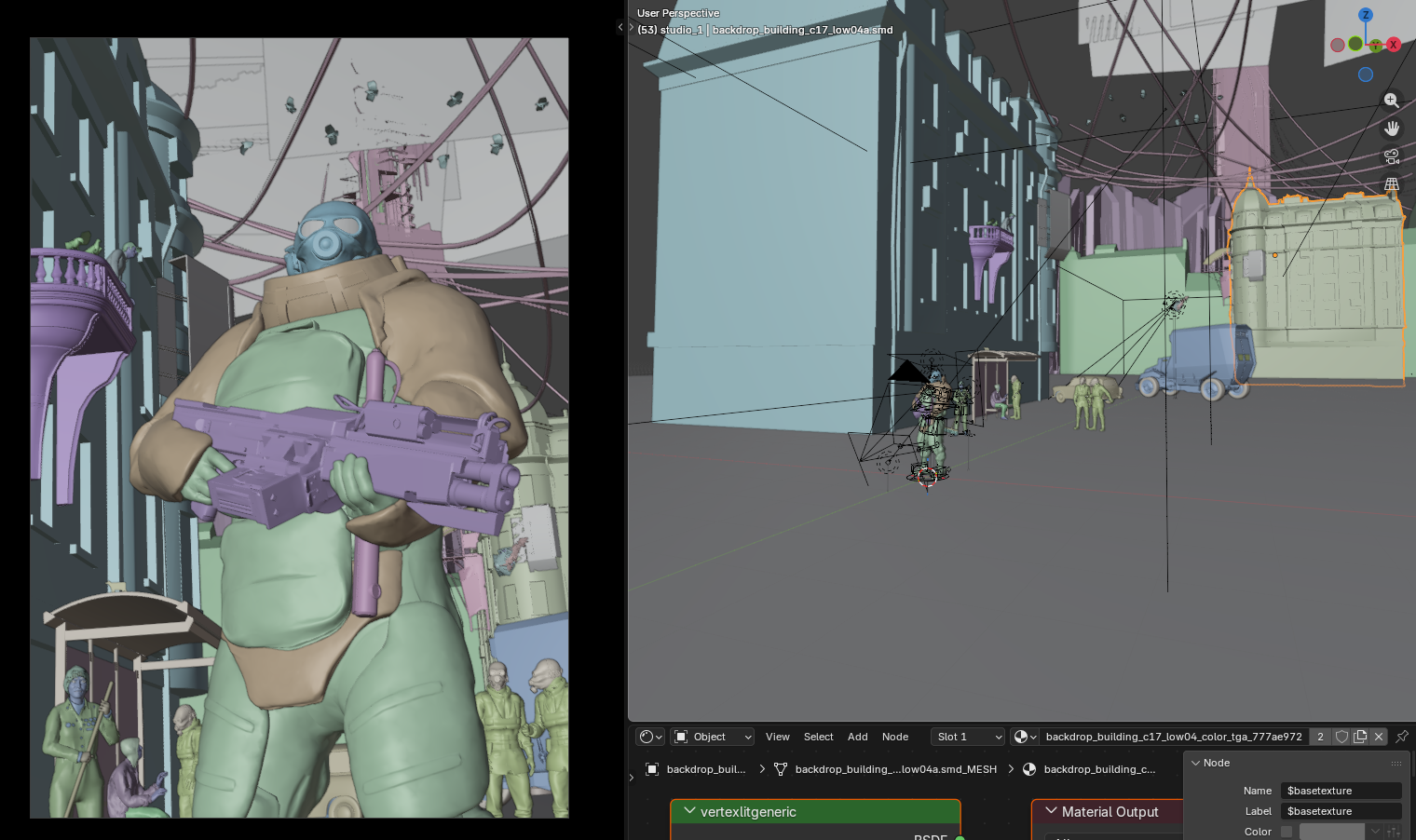The width and height of the screenshot is (1416, 840).
Task: Toggle the camera view icon
Action: pos(1391,156)
